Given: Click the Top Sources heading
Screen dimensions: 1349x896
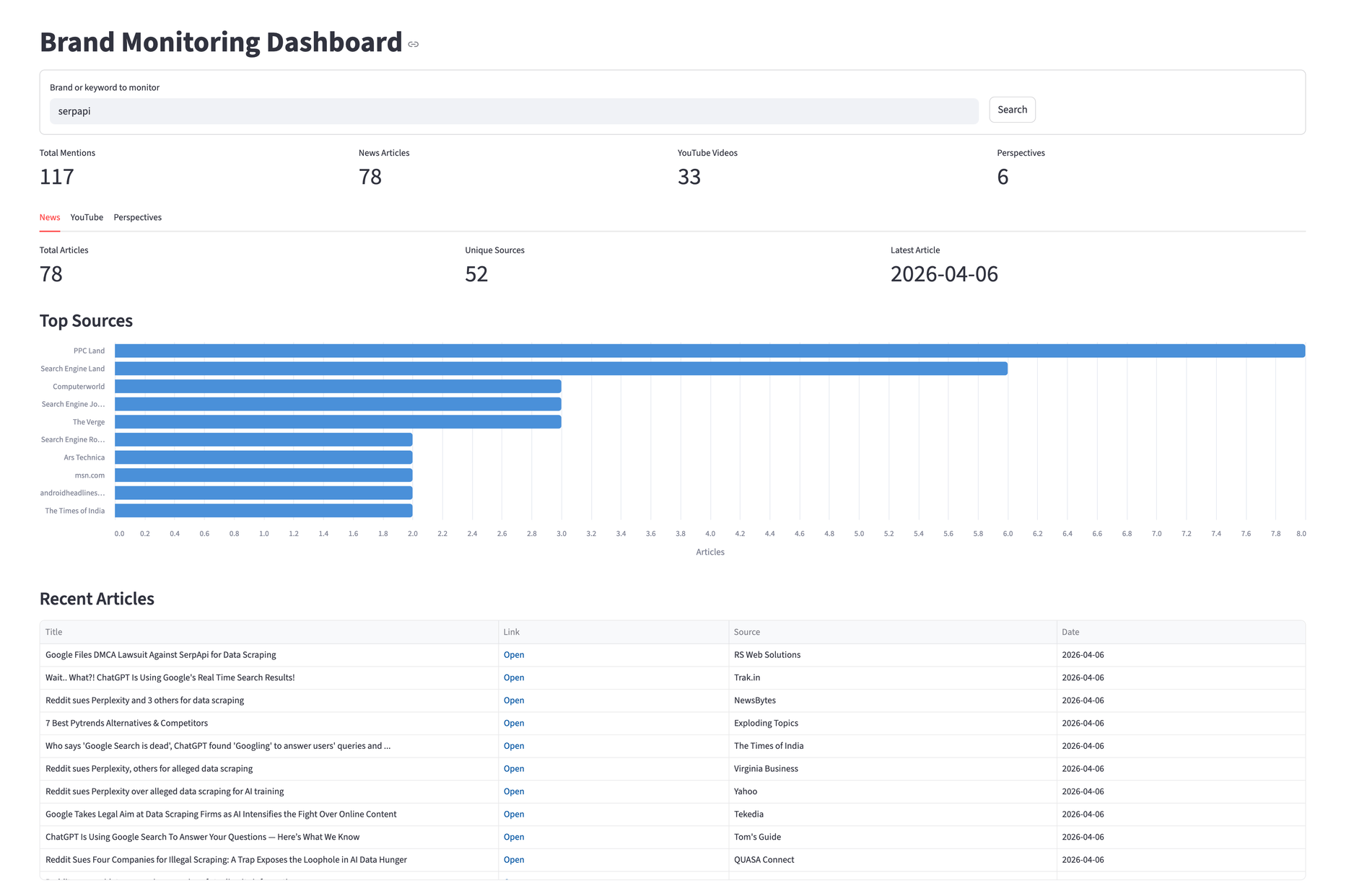Looking at the screenshot, I should coord(87,321).
